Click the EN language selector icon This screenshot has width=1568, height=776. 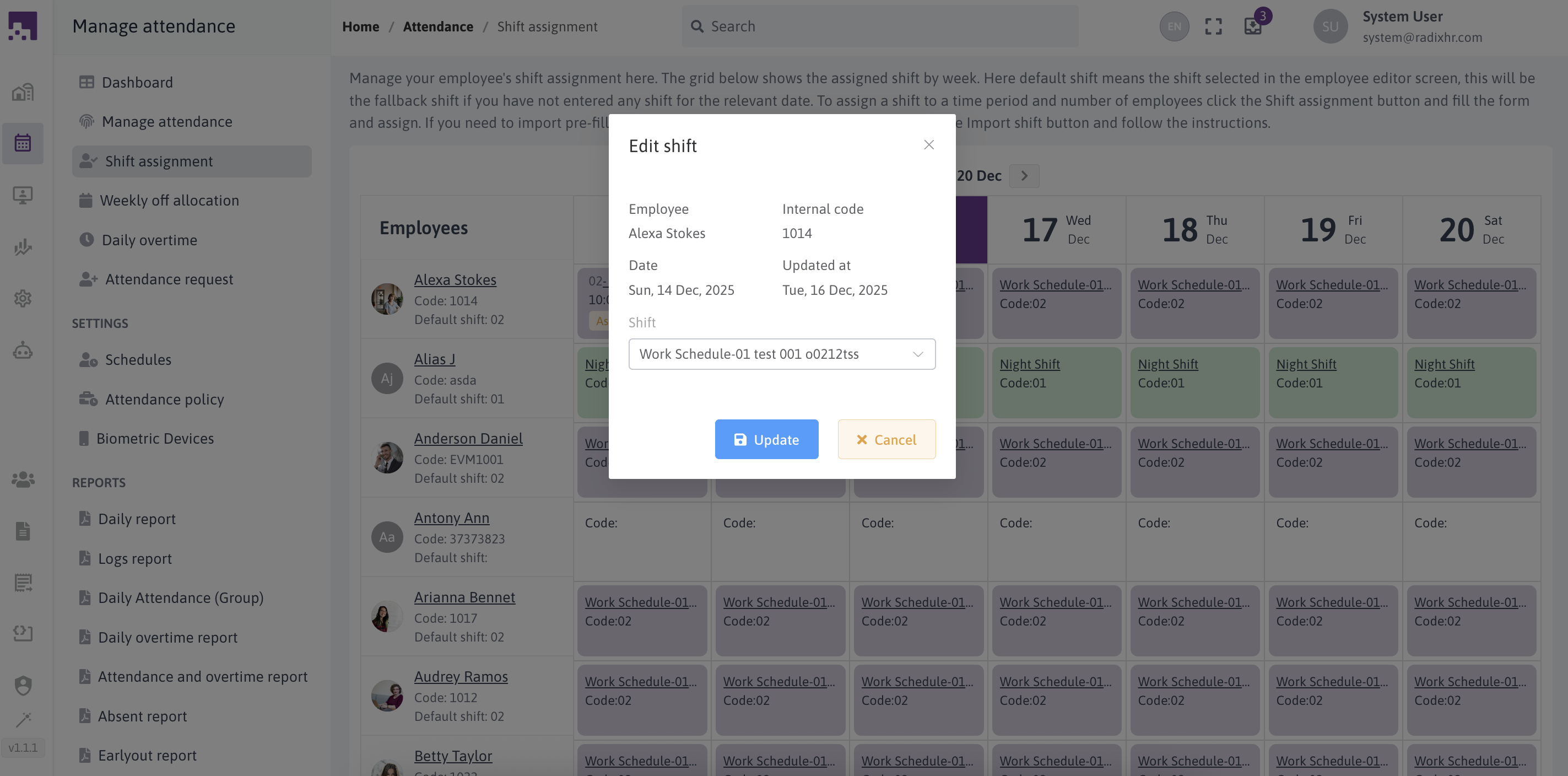tap(1174, 26)
